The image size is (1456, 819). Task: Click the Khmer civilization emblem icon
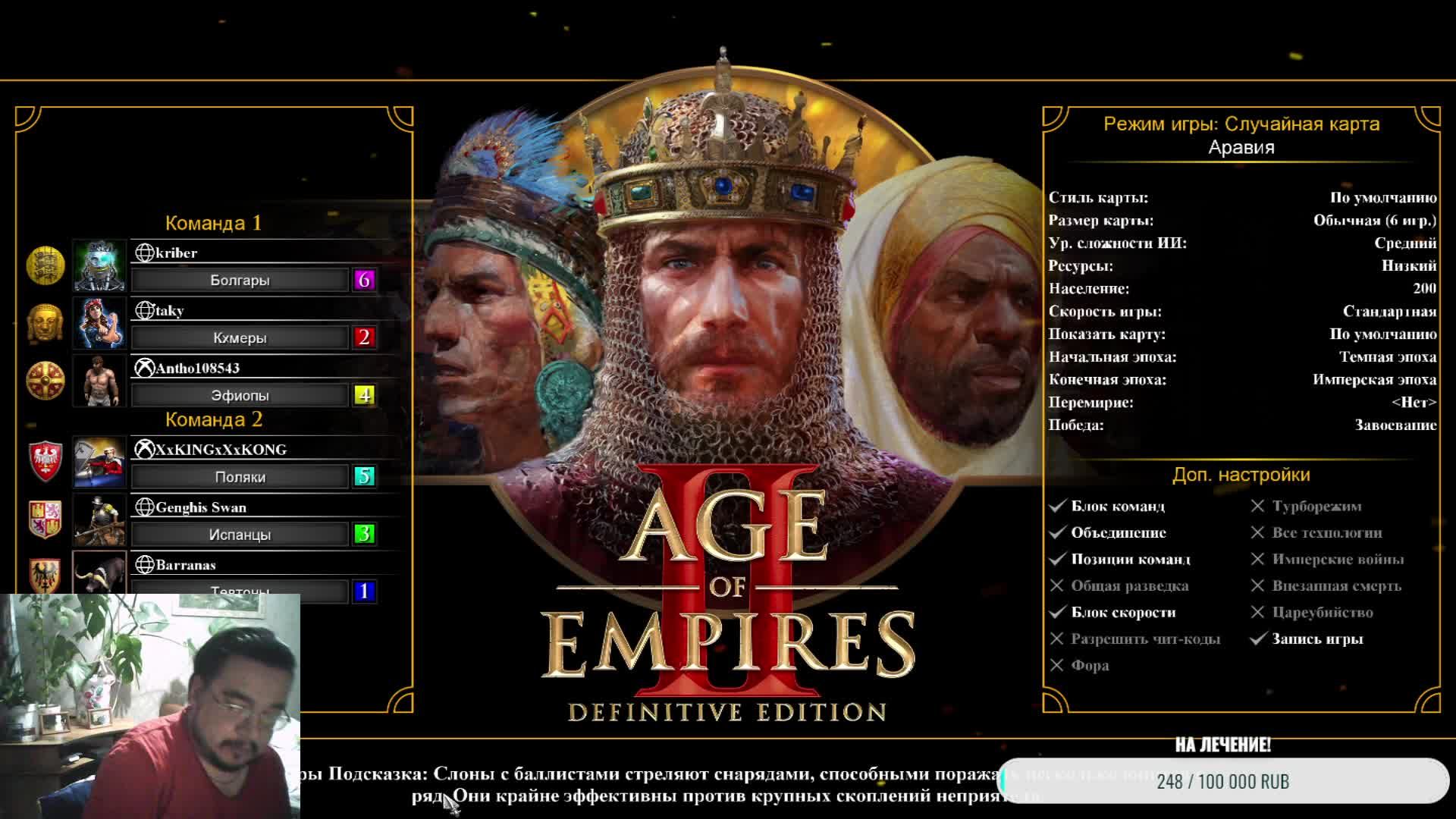45,323
